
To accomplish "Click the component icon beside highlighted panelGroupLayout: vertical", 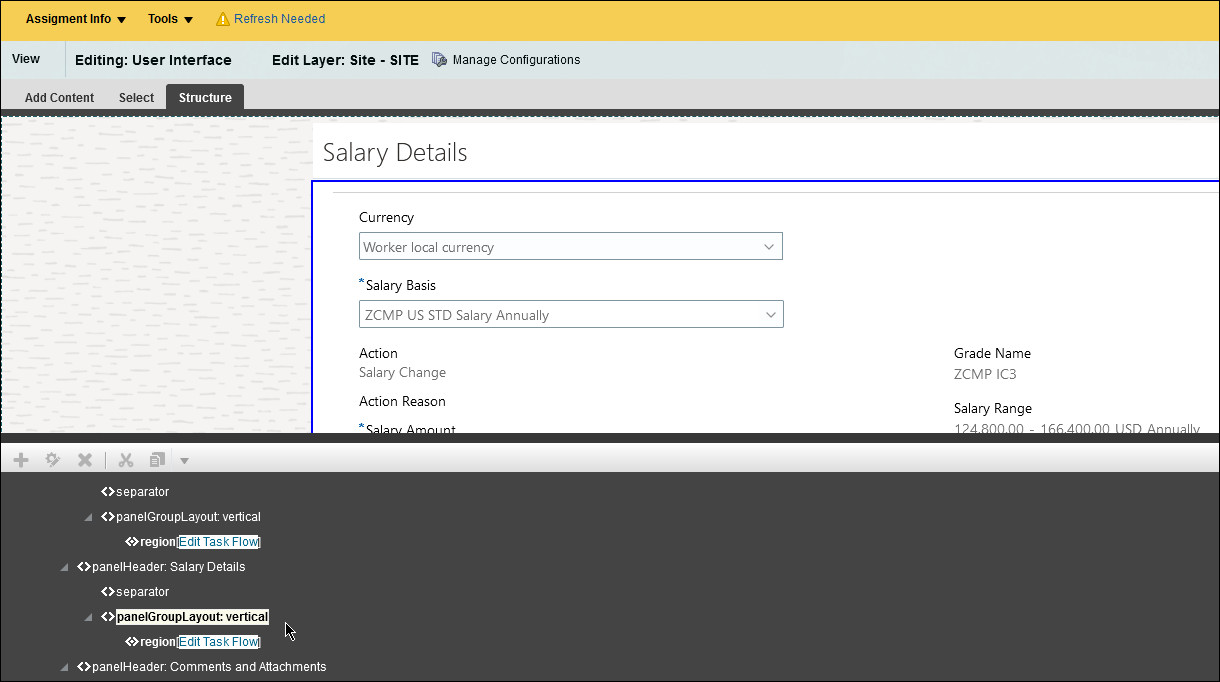I will tap(108, 617).
